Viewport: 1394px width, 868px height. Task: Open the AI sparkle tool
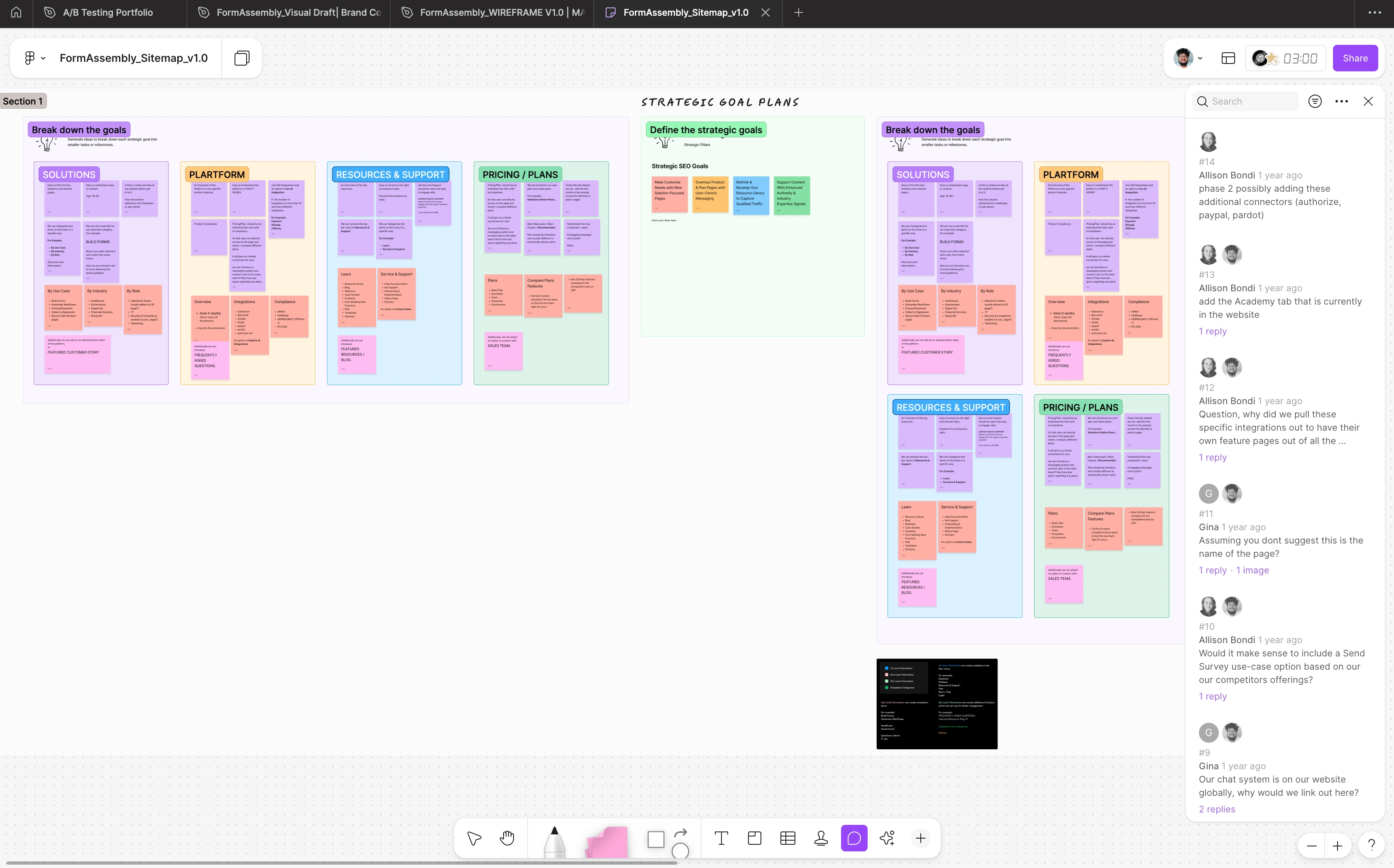pyautogui.click(x=888, y=838)
